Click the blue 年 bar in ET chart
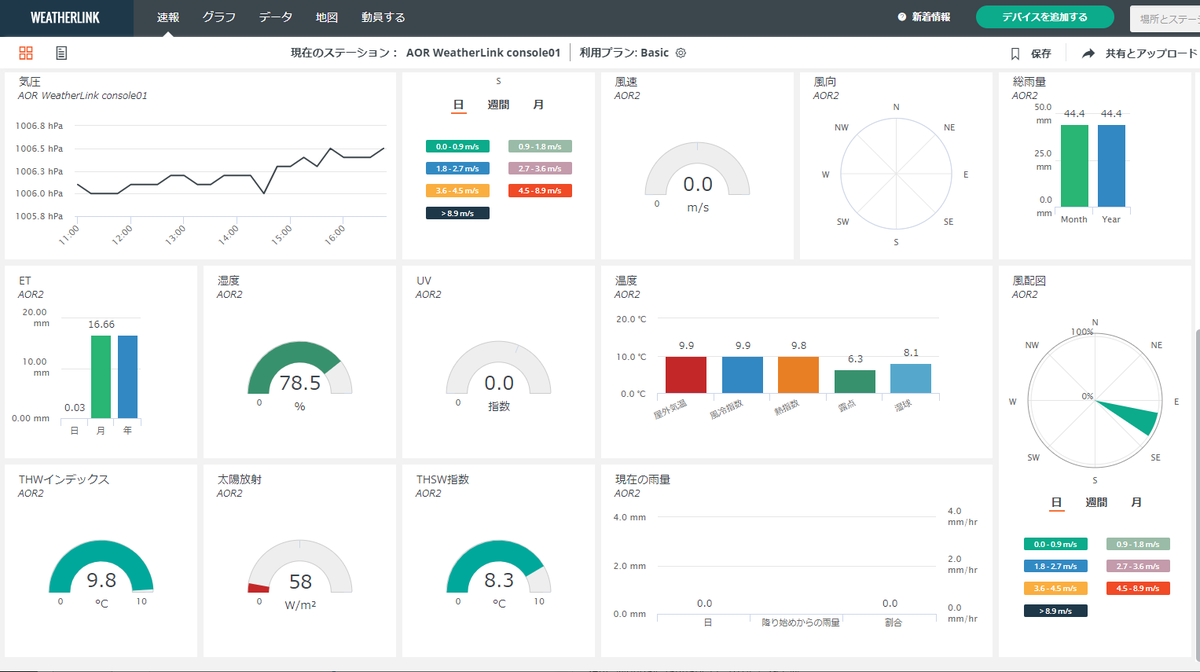This screenshot has width=1200, height=672. (x=128, y=376)
